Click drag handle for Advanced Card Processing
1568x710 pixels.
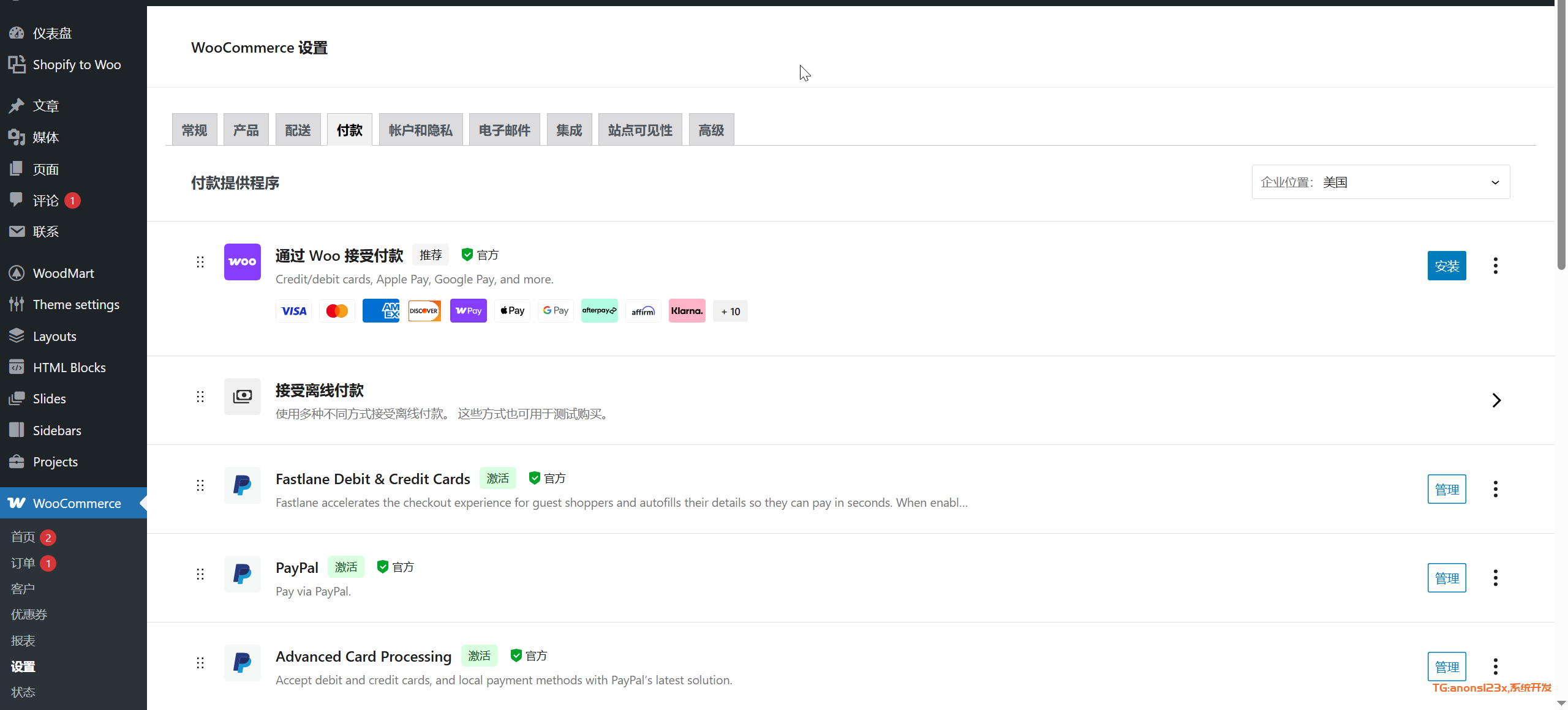[x=200, y=663]
